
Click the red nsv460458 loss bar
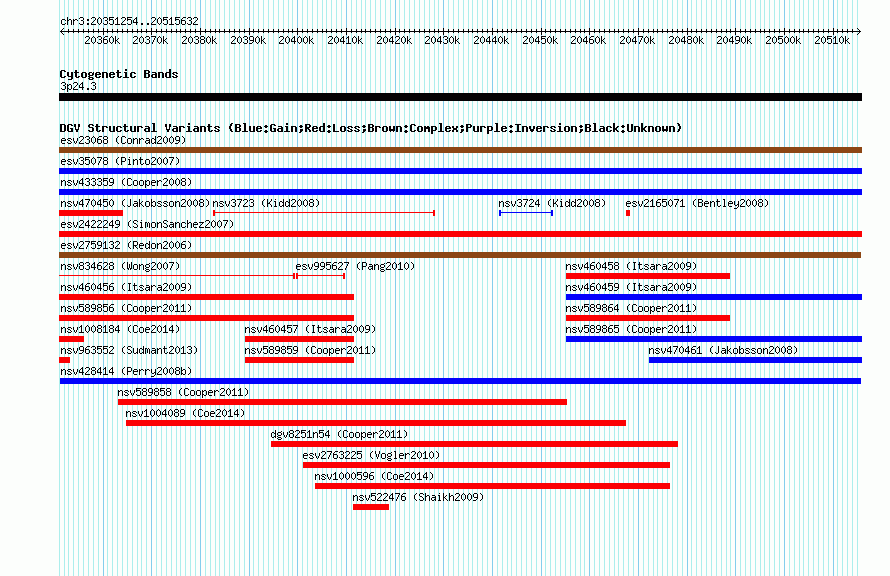[648, 276]
